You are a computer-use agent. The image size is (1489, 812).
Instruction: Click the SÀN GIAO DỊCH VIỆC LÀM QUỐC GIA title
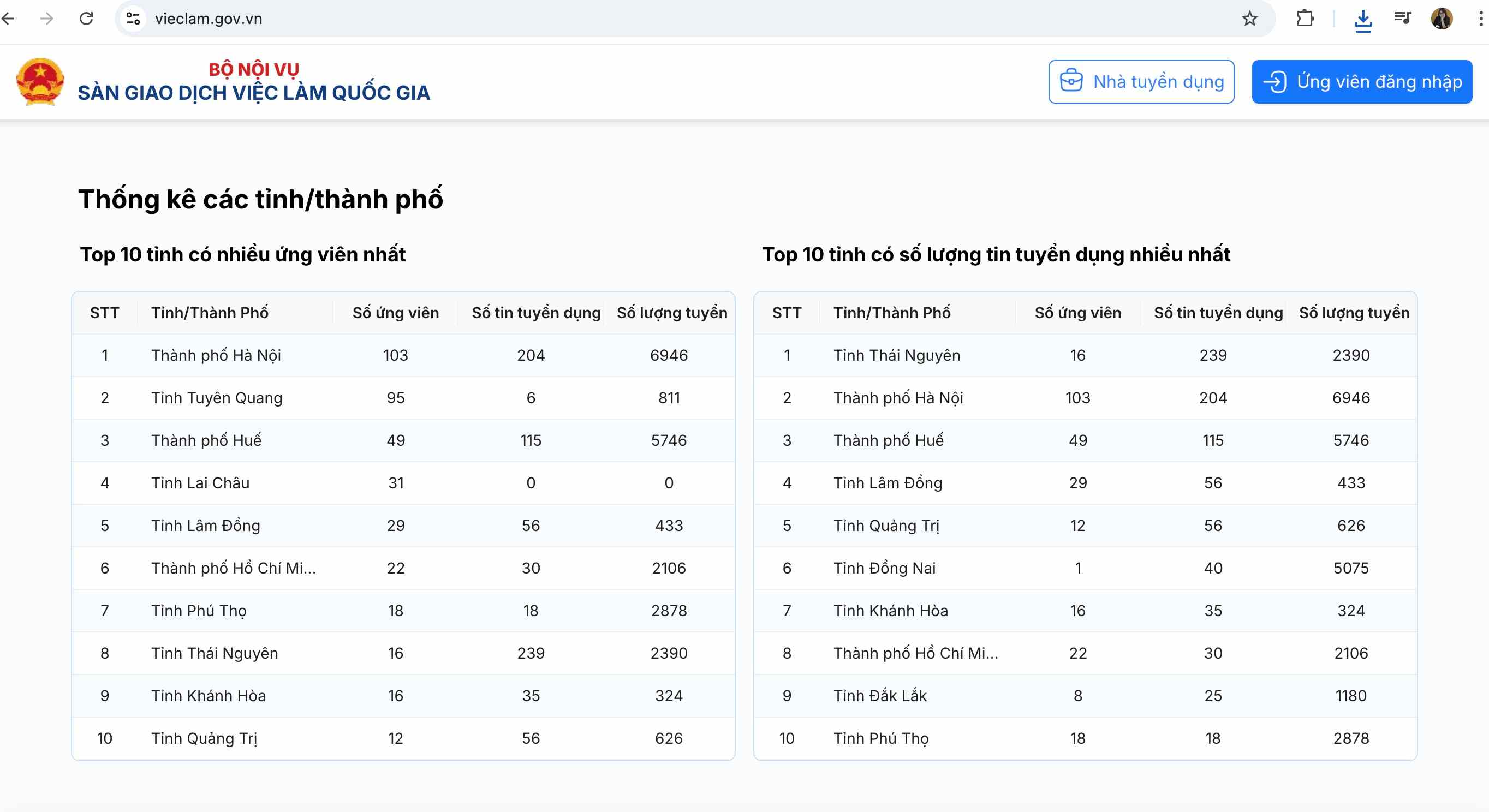[254, 92]
